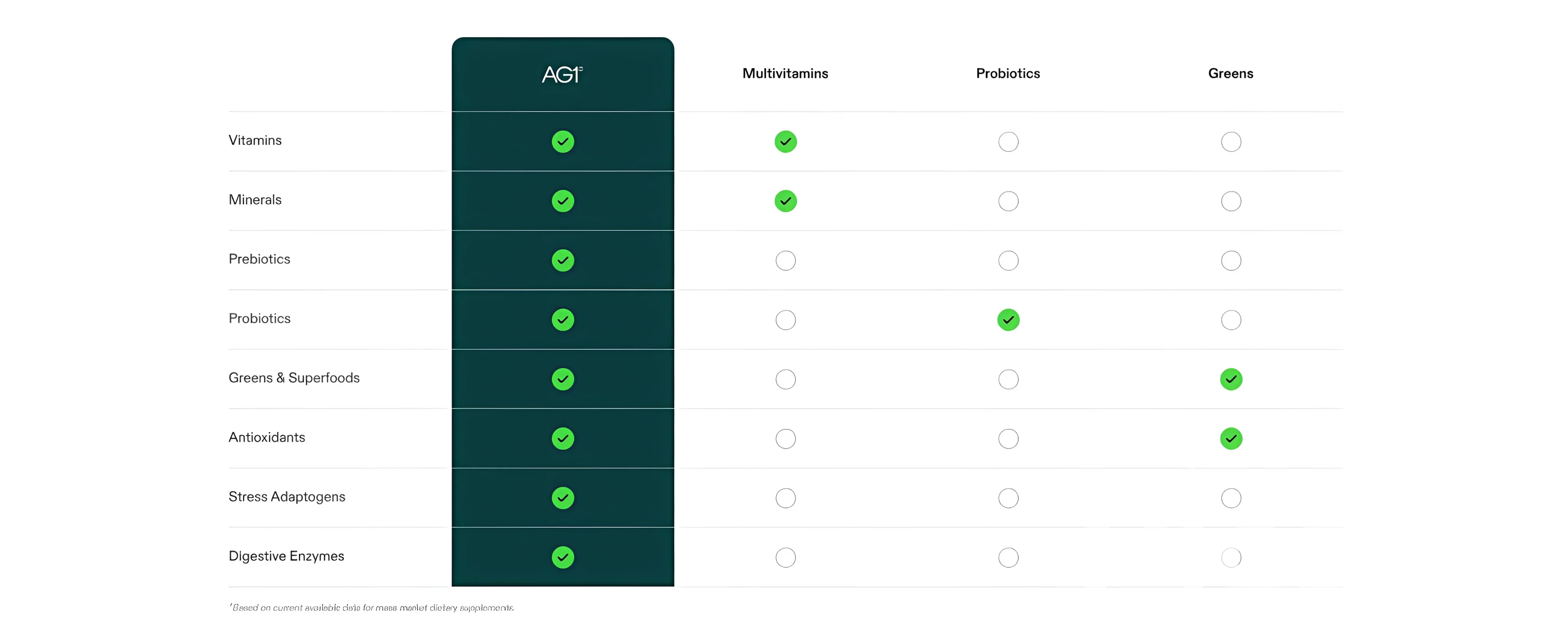Click the Antioxidants row label
This screenshot has width=1568, height=641.
[267, 437]
